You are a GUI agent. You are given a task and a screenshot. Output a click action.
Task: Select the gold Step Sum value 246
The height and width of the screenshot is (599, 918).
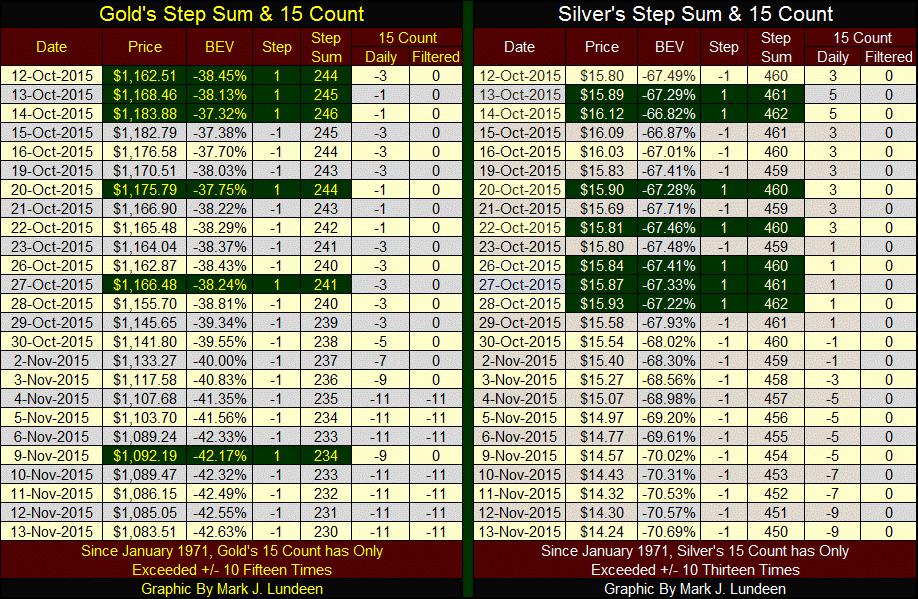pyautogui.click(x=326, y=113)
